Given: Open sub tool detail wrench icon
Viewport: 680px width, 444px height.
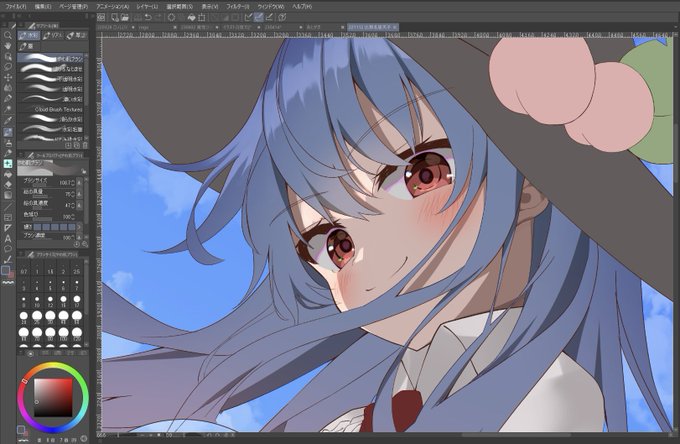Looking at the screenshot, I should (x=85, y=245).
